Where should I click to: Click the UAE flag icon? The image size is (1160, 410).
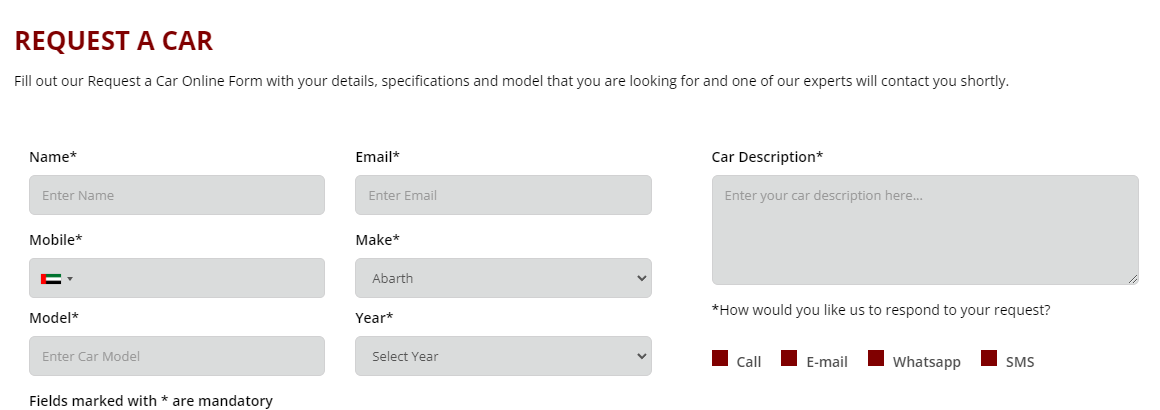pyautogui.click(x=51, y=279)
